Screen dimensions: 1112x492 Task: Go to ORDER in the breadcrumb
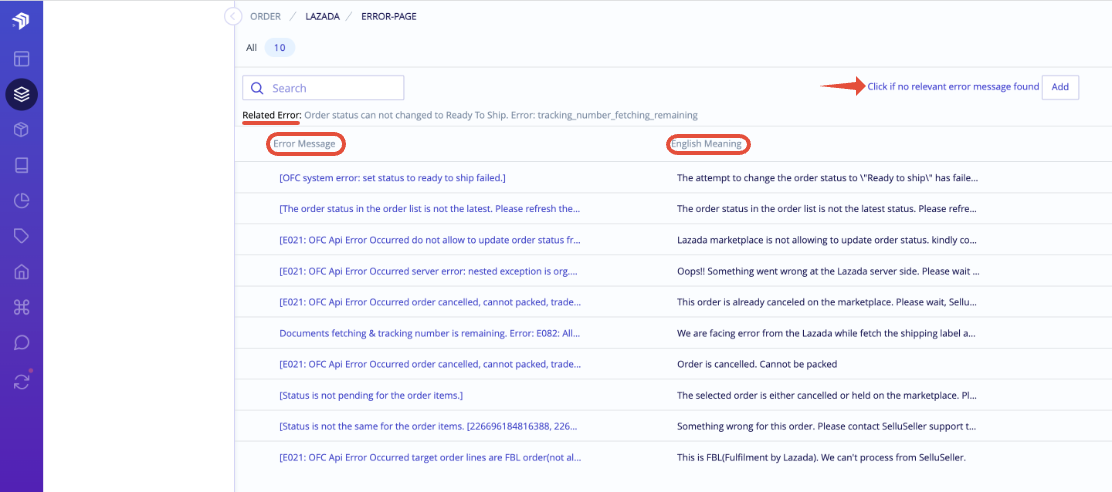click(x=266, y=16)
